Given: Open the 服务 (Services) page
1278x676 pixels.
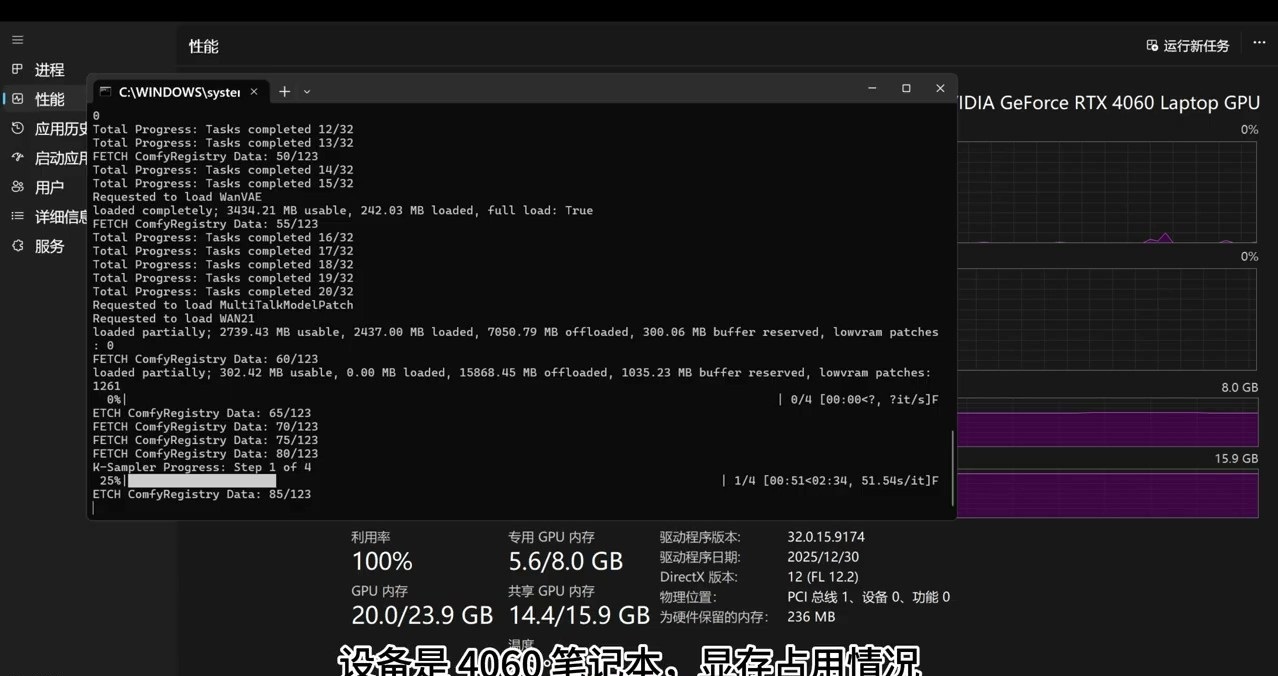Looking at the screenshot, I should (48, 246).
